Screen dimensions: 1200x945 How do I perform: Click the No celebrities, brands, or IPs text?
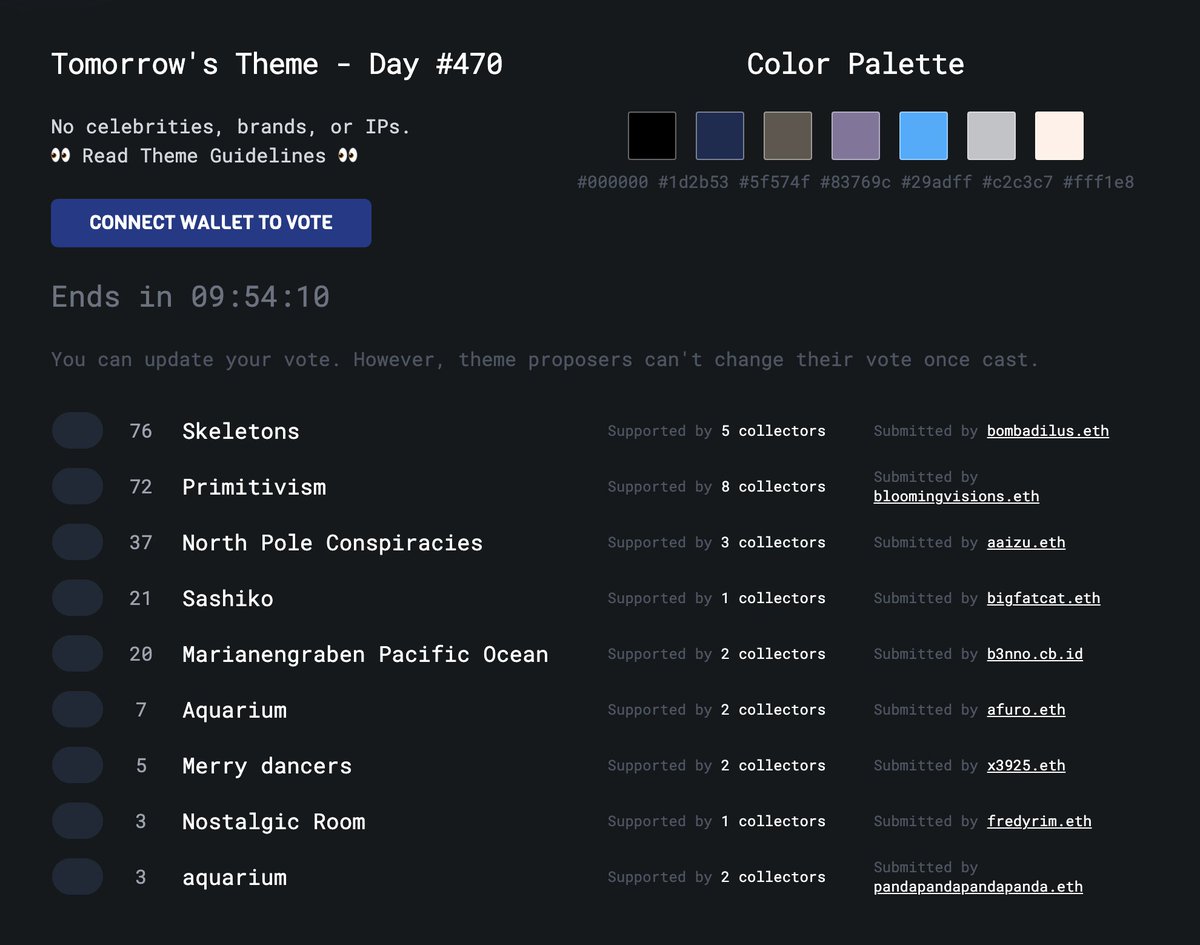(231, 127)
